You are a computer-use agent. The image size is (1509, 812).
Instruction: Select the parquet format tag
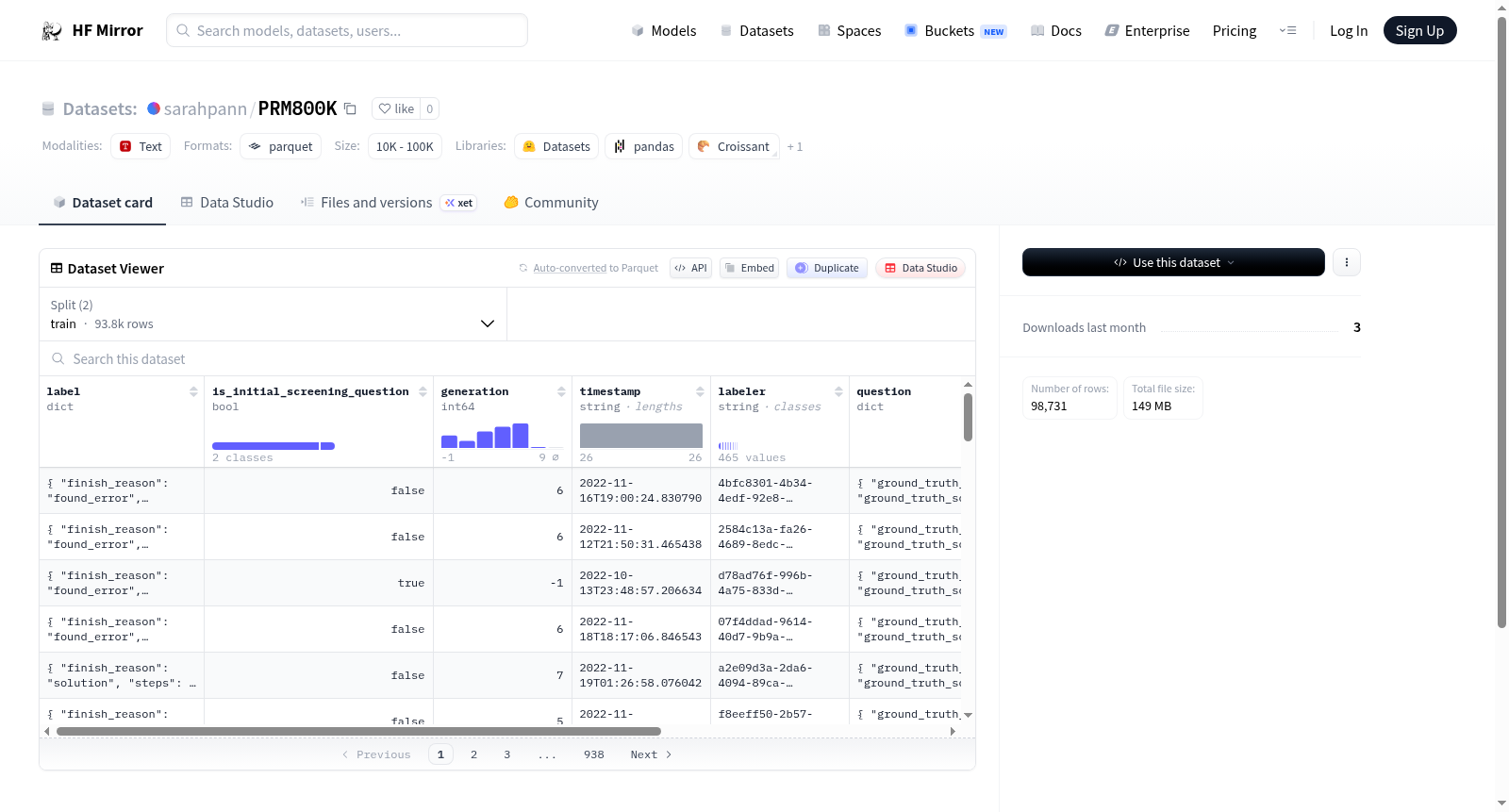click(281, 146)
